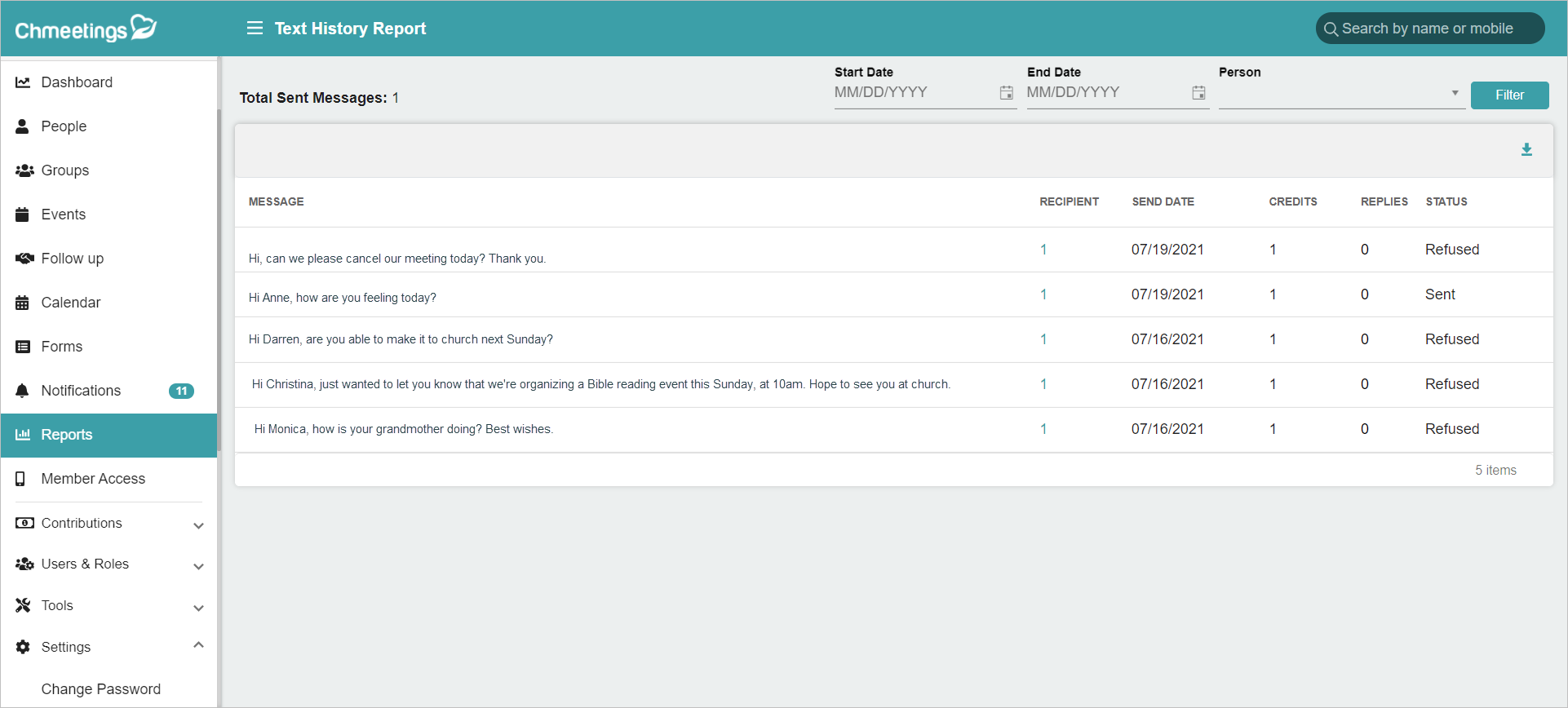
Task: Click the Follow up handshake icon
Action: [x=24, y=259]
